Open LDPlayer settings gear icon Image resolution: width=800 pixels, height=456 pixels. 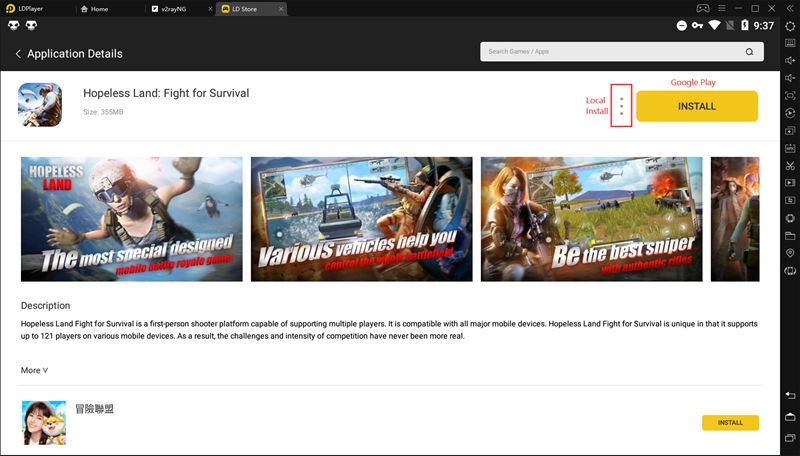pos(790,25)
